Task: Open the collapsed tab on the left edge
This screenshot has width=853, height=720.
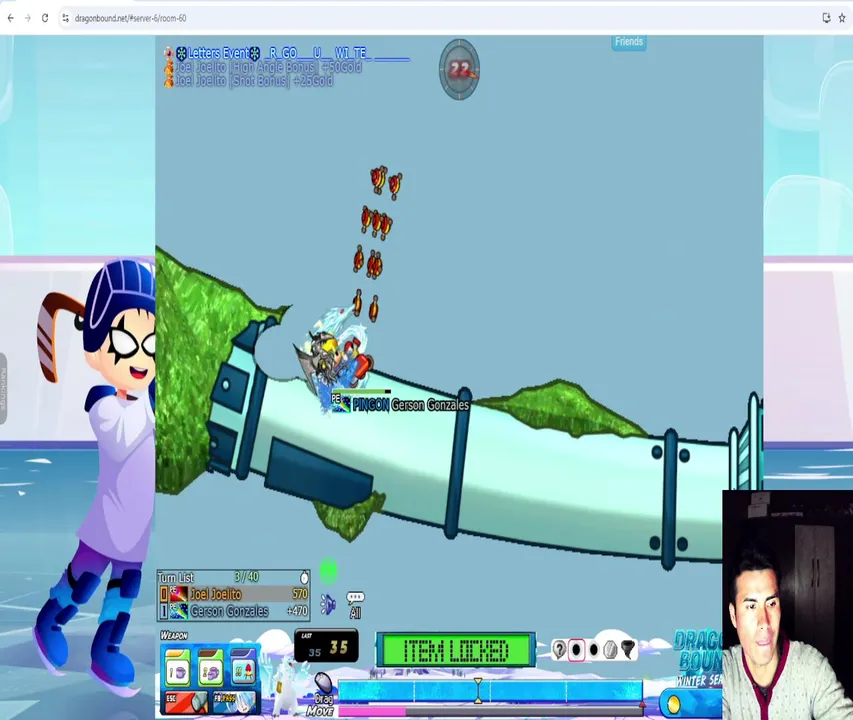Action: [x=3, y=388]
